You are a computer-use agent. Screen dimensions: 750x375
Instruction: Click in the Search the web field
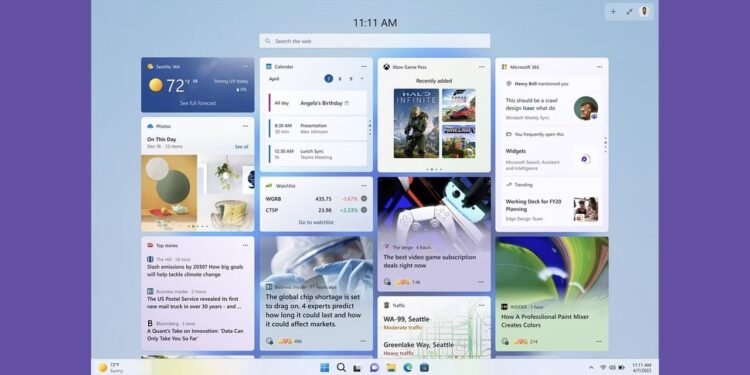click(375, 41)
